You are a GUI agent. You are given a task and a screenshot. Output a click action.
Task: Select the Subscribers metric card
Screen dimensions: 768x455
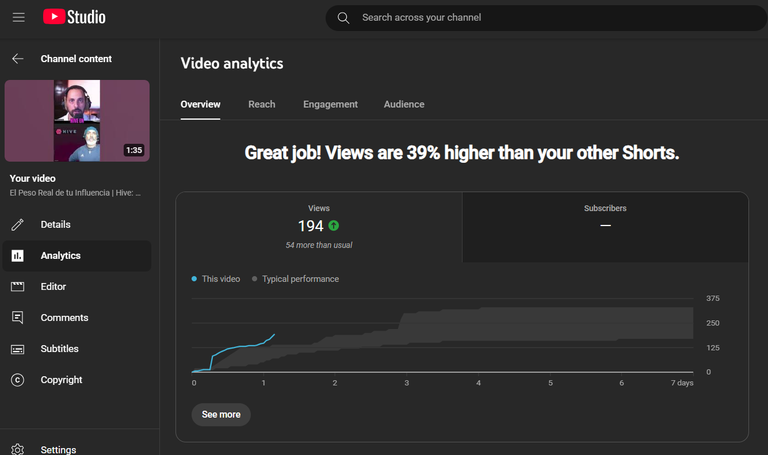[605, 227]
